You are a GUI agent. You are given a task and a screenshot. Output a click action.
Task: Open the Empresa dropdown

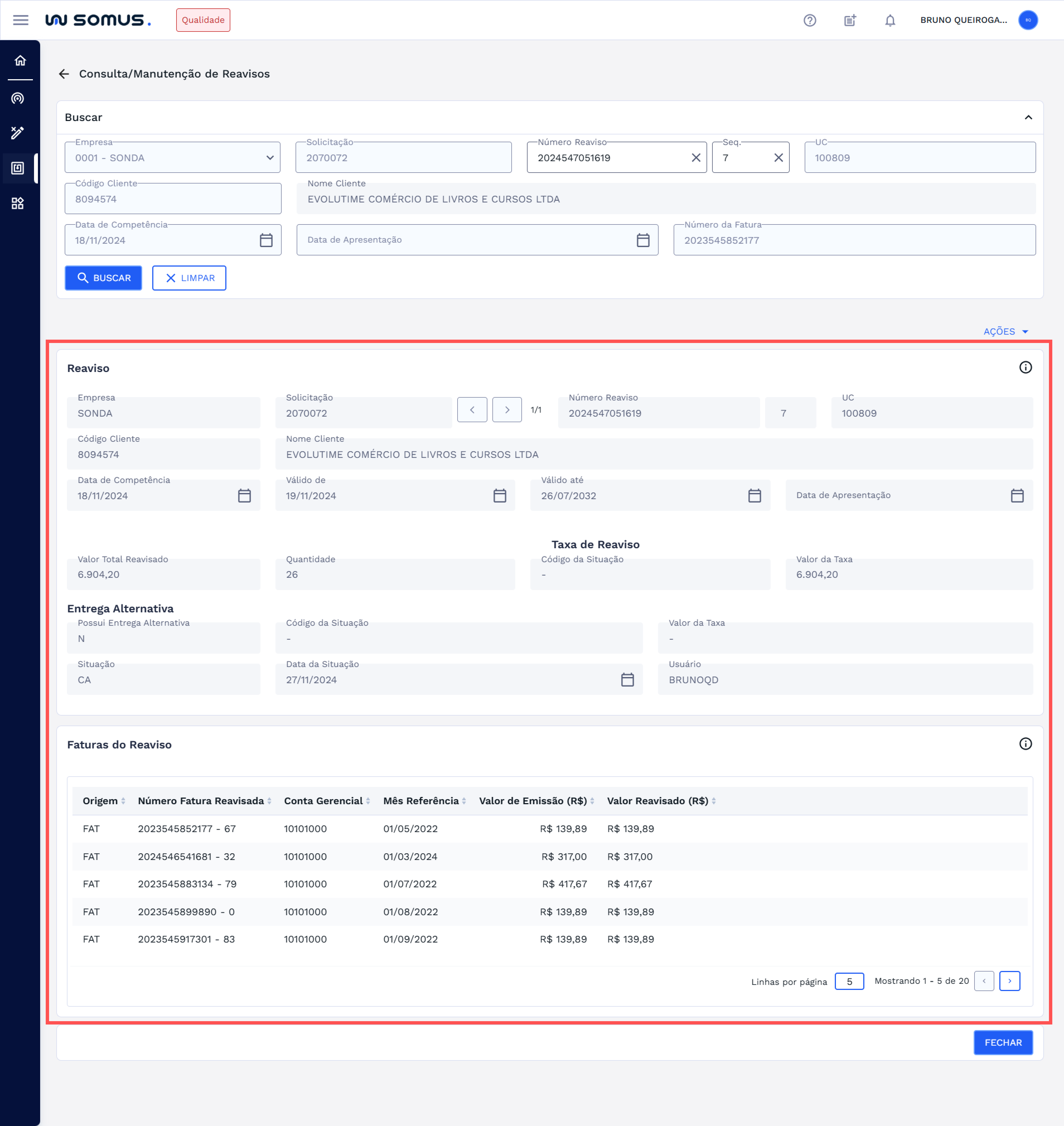pos(172,158)
